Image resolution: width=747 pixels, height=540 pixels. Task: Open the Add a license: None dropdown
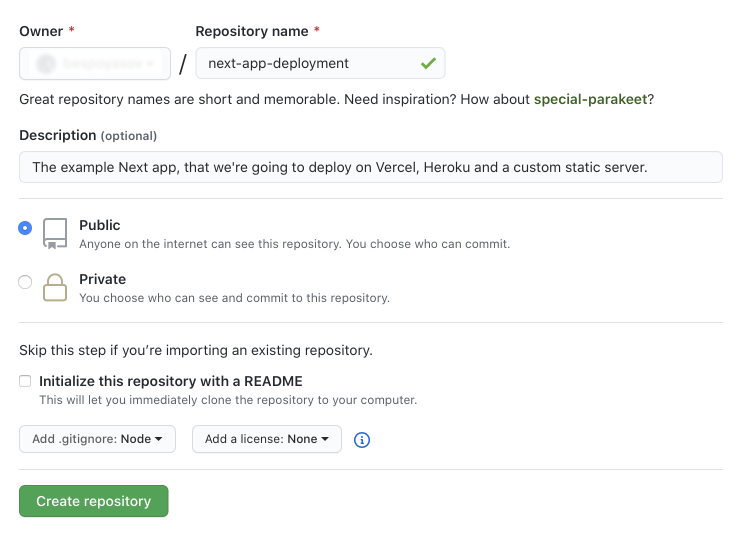[x=267, y=439]
